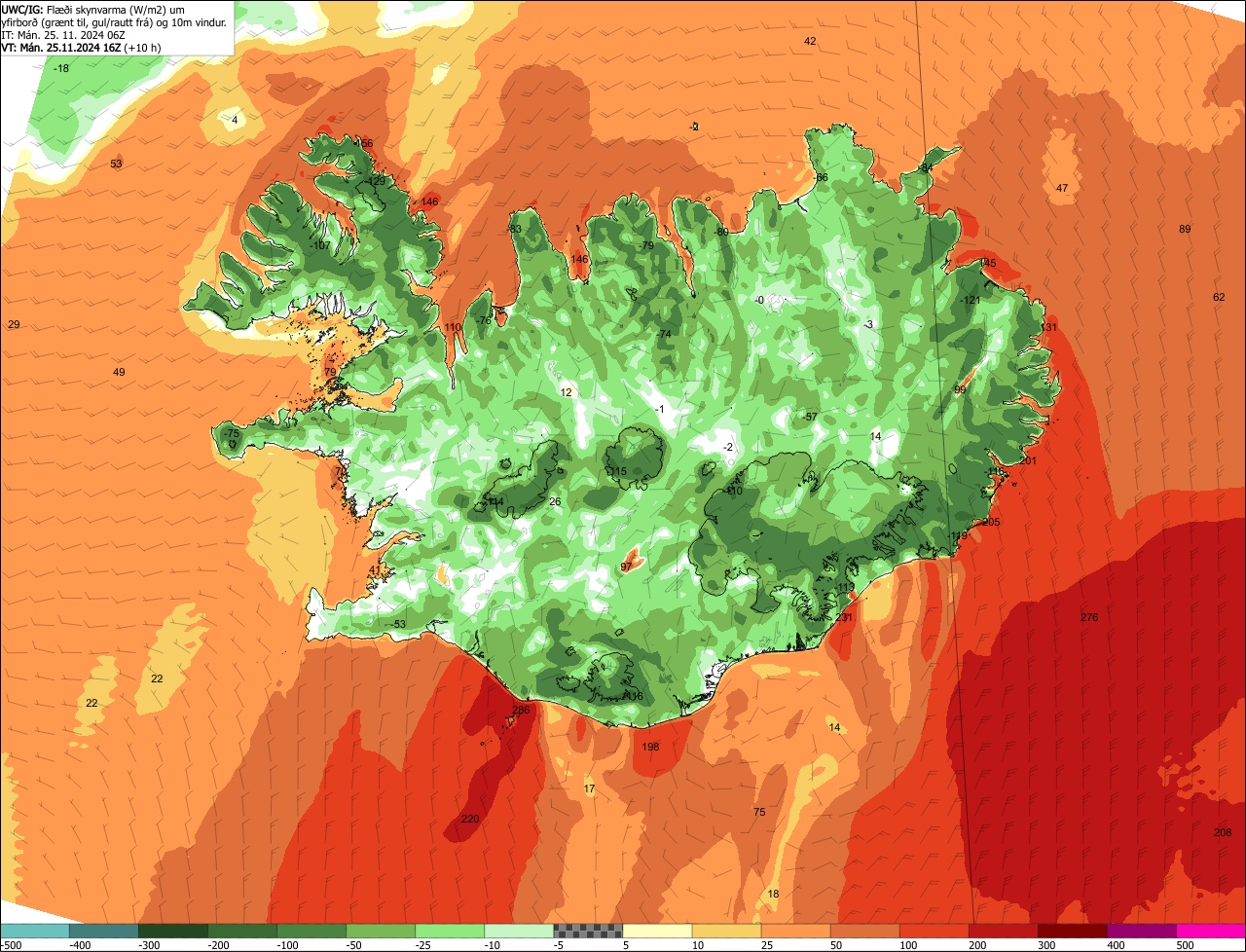The height and width of the screenshot is (952, 1246).
Task: Click the -57 value inland
Action: (x=810, y=417)
